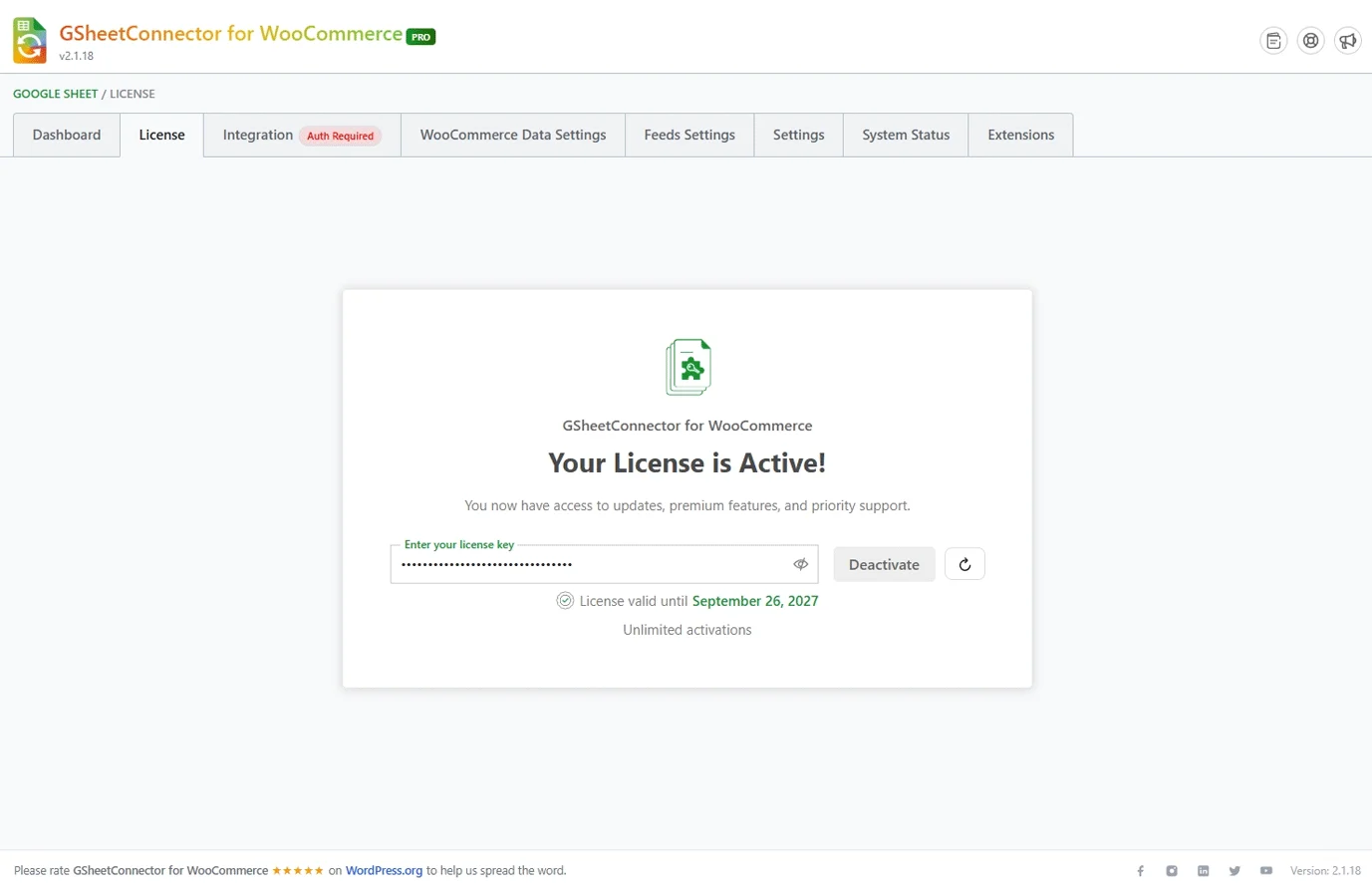Click the Auth Required badge

tap(340, 137)
